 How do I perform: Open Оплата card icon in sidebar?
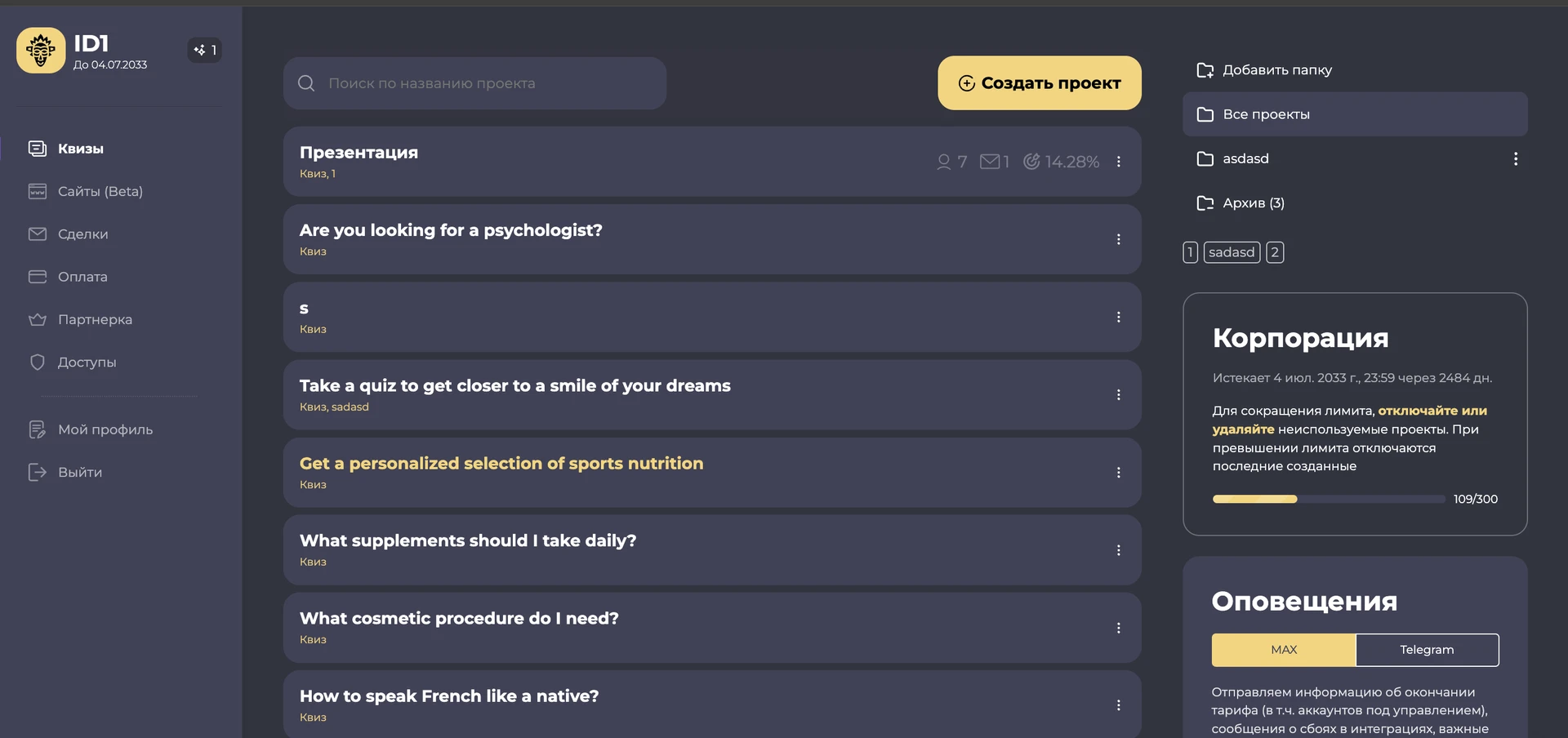(38, 277)
